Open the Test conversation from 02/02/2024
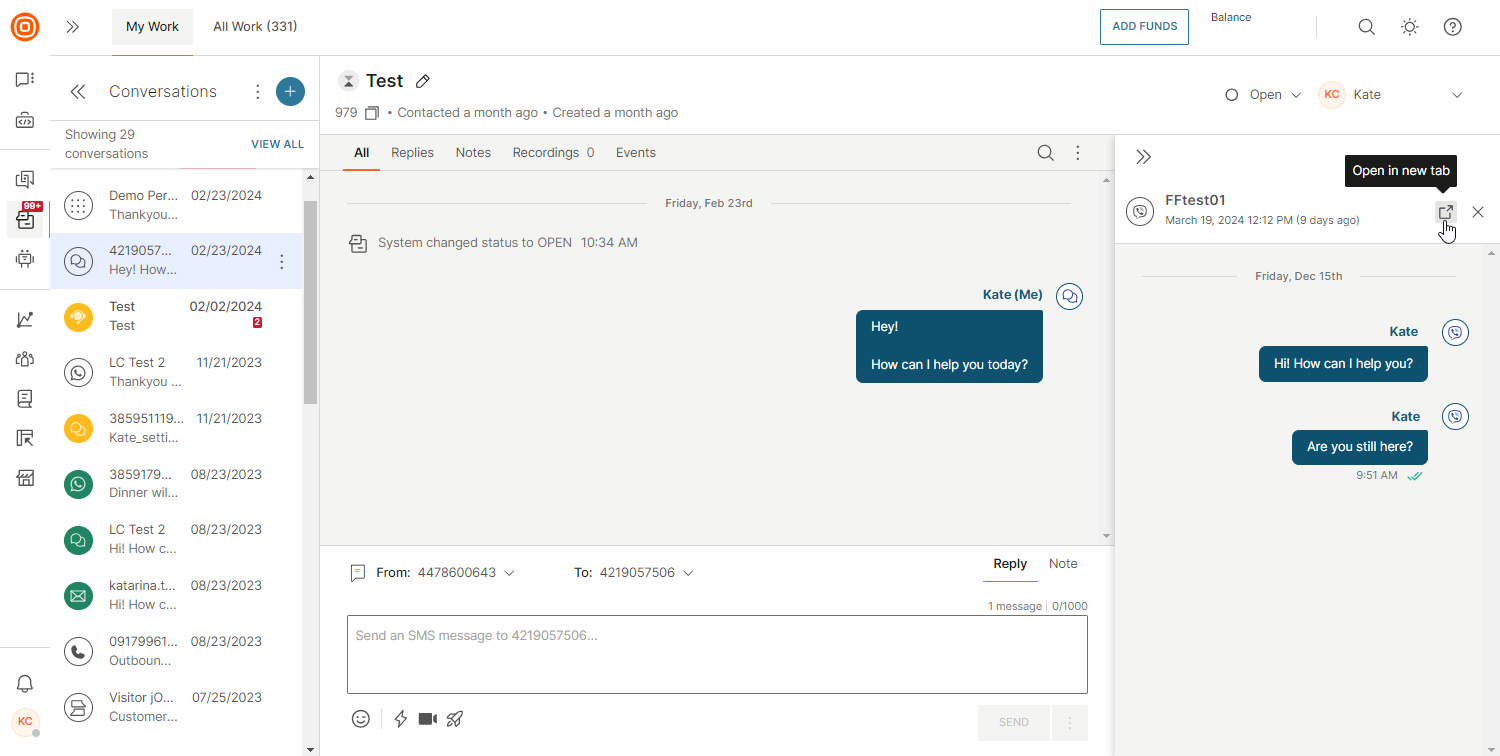Viewport: 1500px width, 756px height. tap(176, 316)
